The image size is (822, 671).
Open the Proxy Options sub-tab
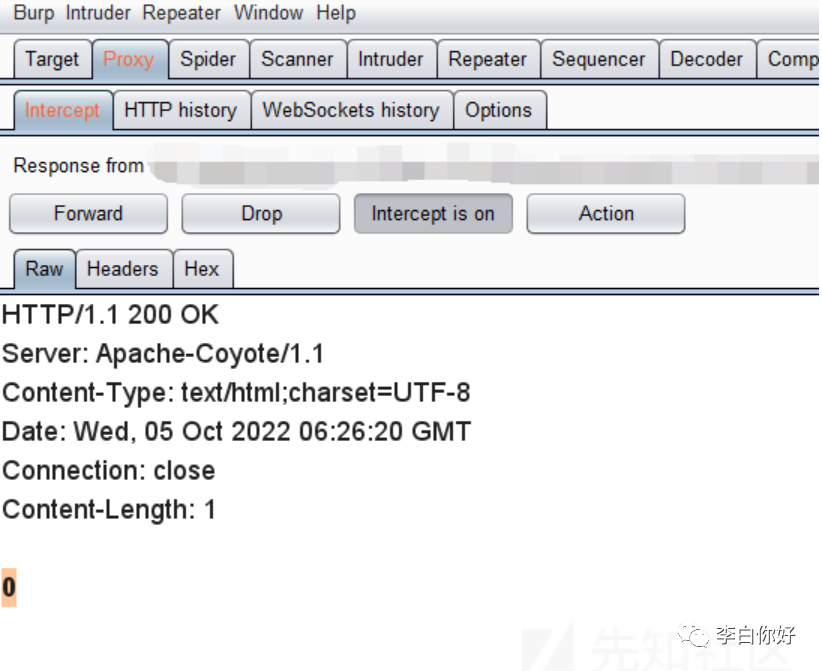point(500,110)
